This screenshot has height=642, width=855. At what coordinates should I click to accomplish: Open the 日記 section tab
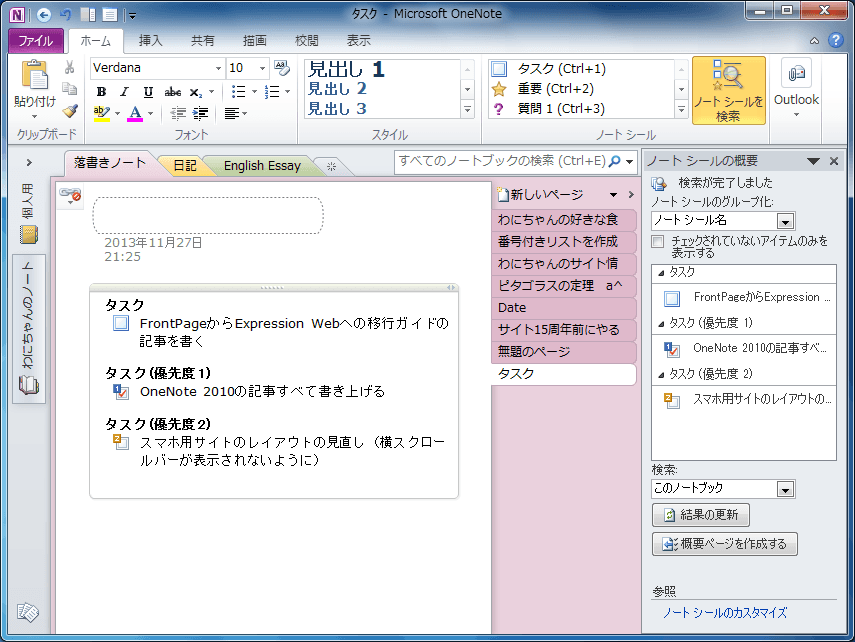click(185, 166)
